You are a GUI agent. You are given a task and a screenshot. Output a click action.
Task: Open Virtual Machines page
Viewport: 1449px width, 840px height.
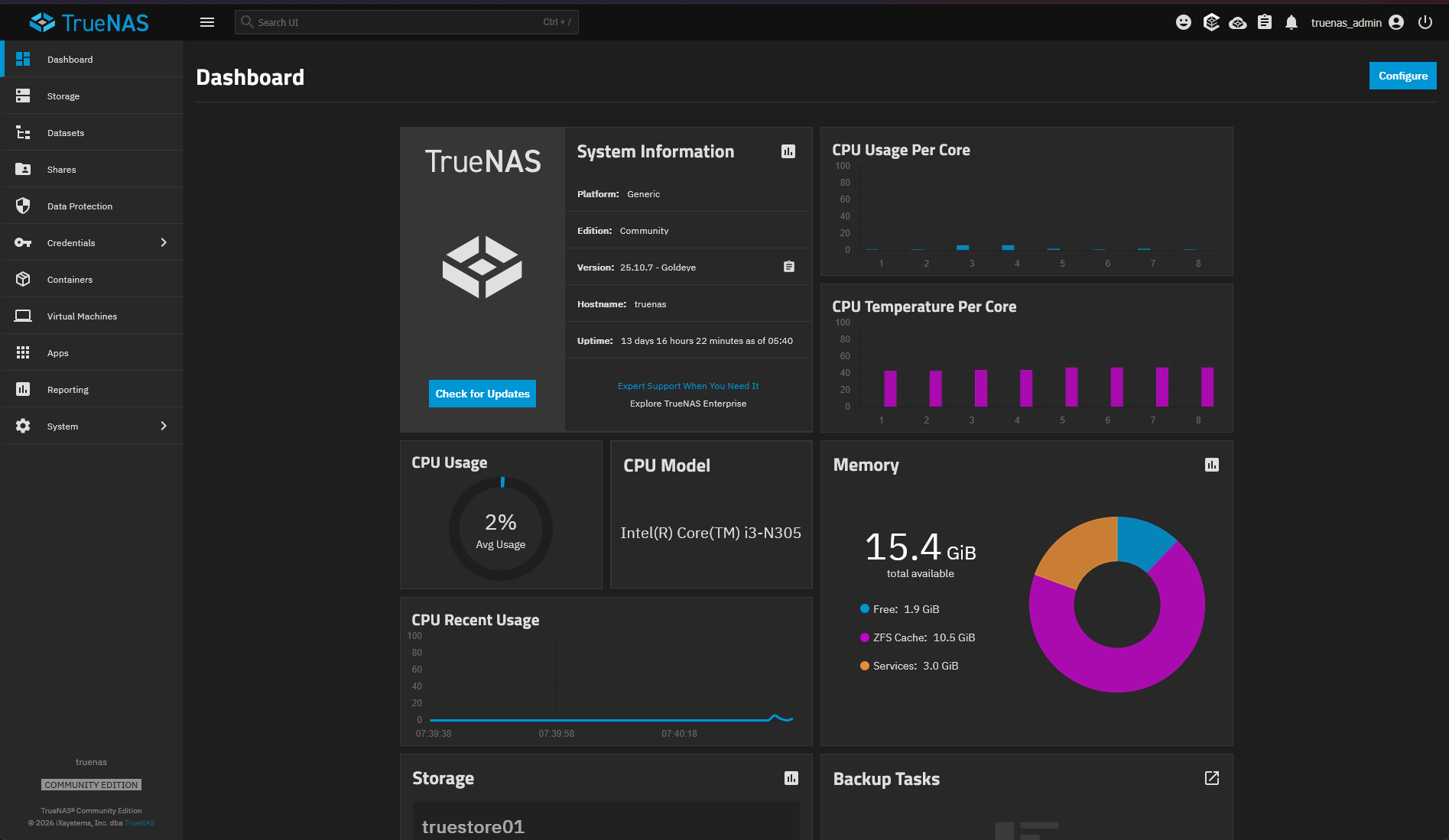92,316
